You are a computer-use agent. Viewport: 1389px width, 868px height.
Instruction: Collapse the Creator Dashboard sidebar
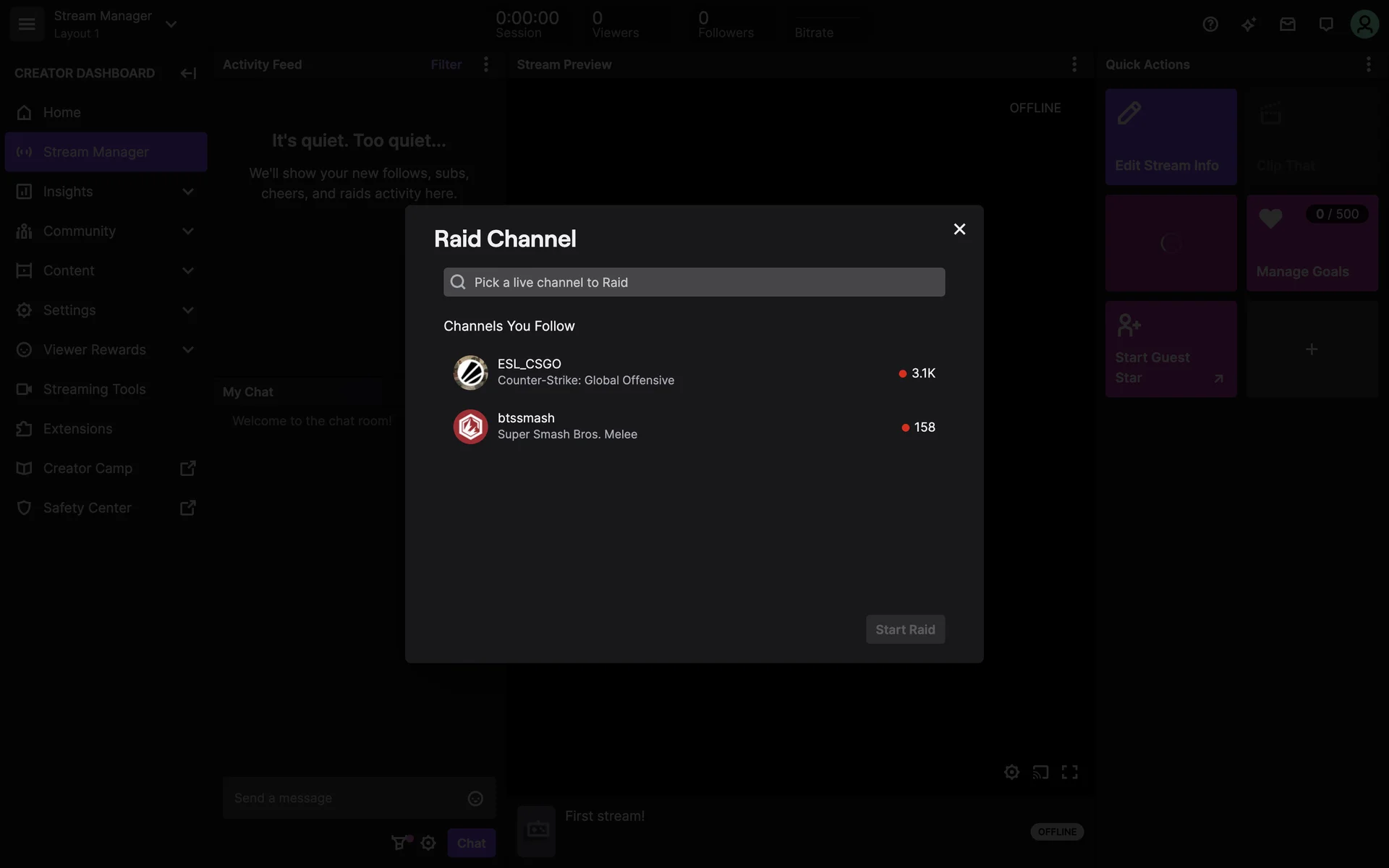click(x=188, y=73)
